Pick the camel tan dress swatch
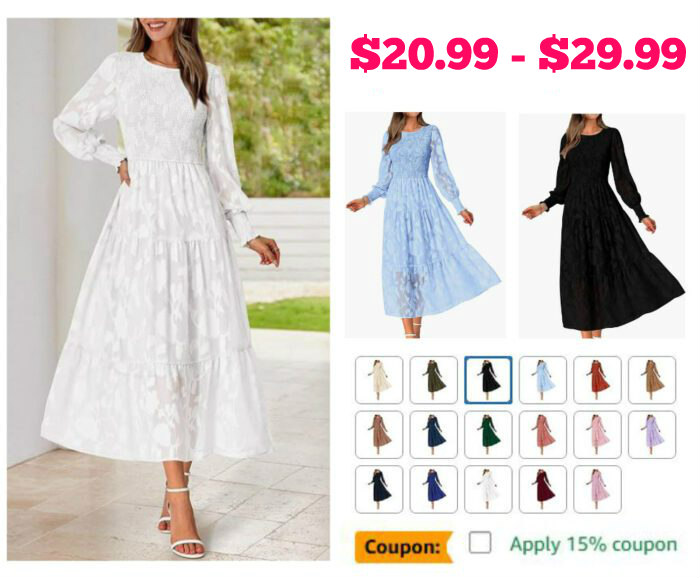Screen dimensions: 700x578 (x=652, y=380)
